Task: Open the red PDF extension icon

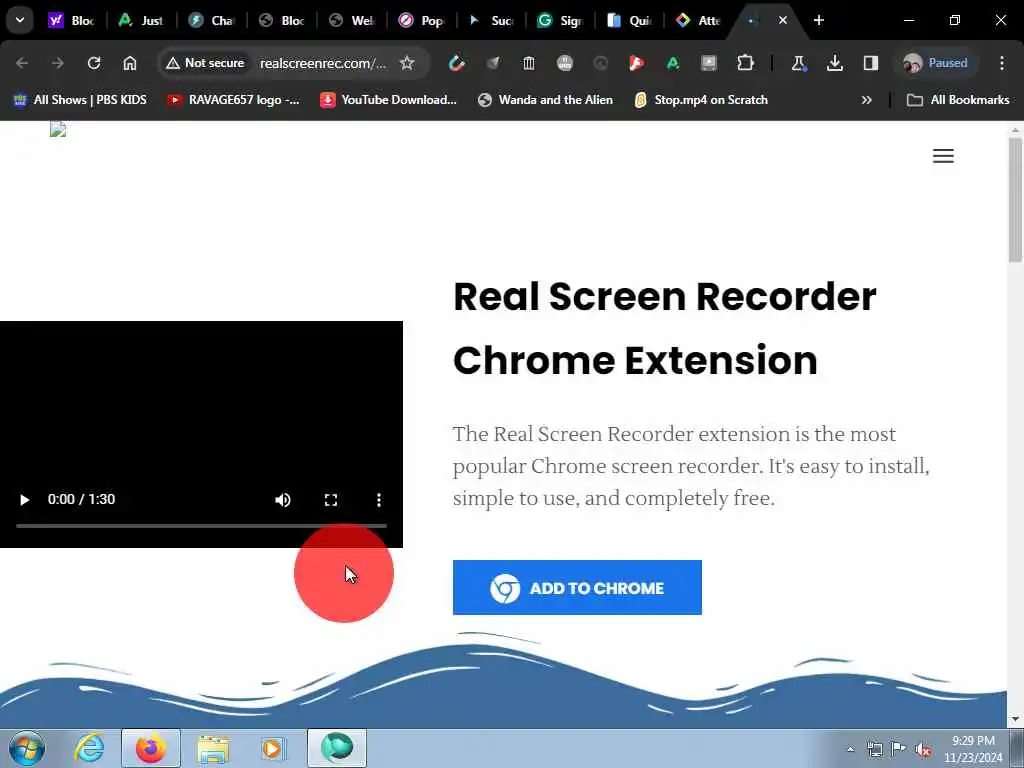Action: tap(637, 63)
